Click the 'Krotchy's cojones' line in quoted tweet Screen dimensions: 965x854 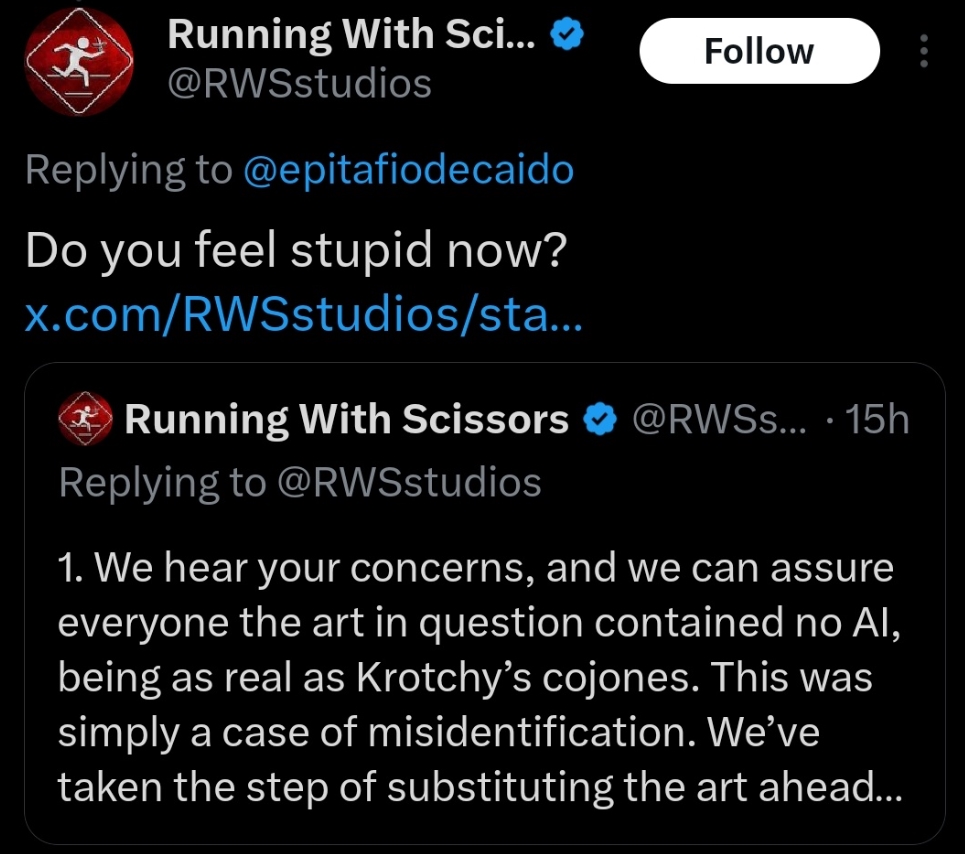465,678
